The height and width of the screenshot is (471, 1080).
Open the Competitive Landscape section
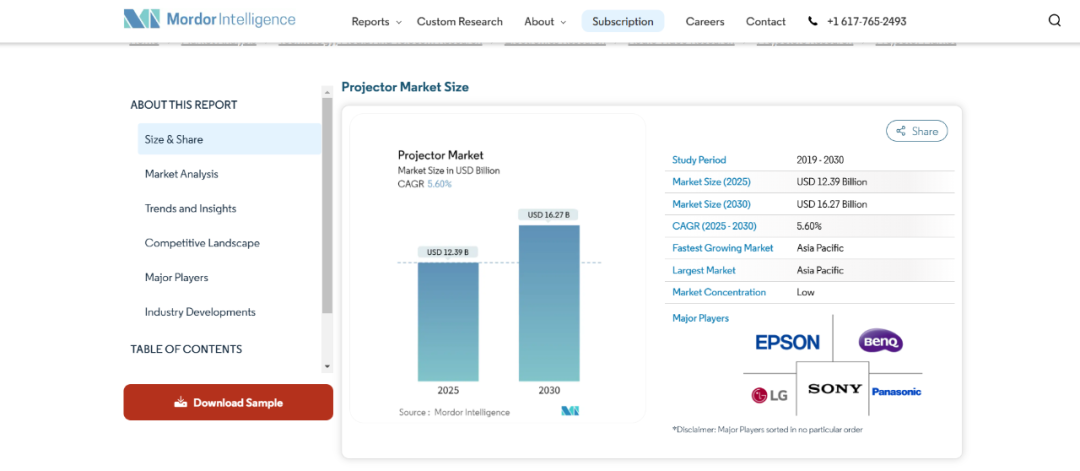tap(202, 242)
